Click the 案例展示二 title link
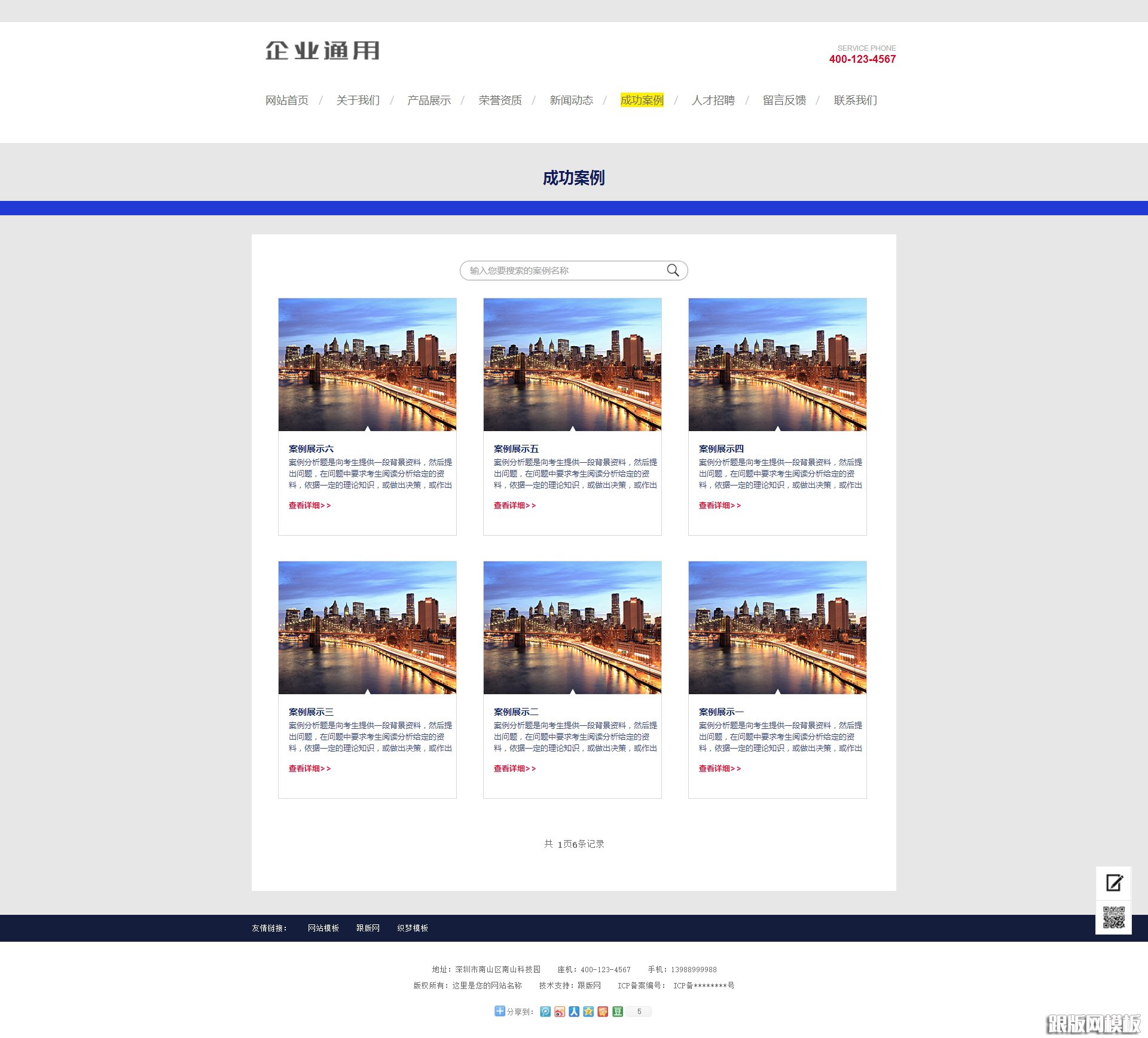1148x1038 pixels. coord(516,712)
